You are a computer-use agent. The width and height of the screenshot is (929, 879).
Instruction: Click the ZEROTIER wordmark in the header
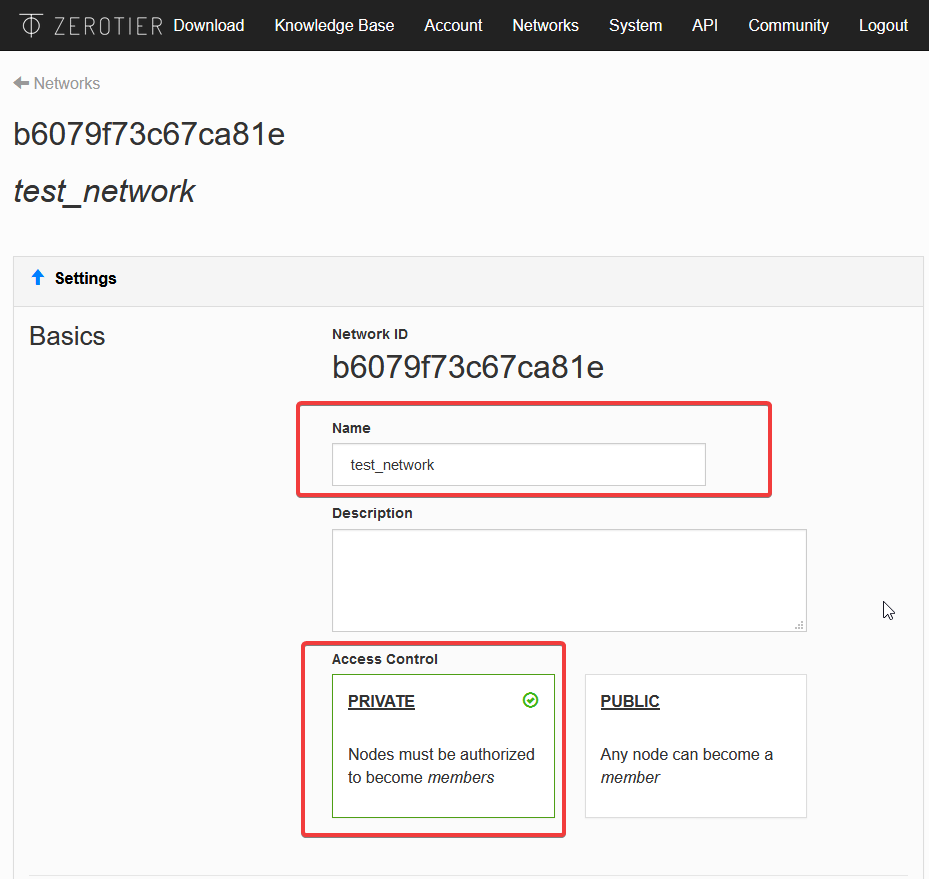pos(108,26)
